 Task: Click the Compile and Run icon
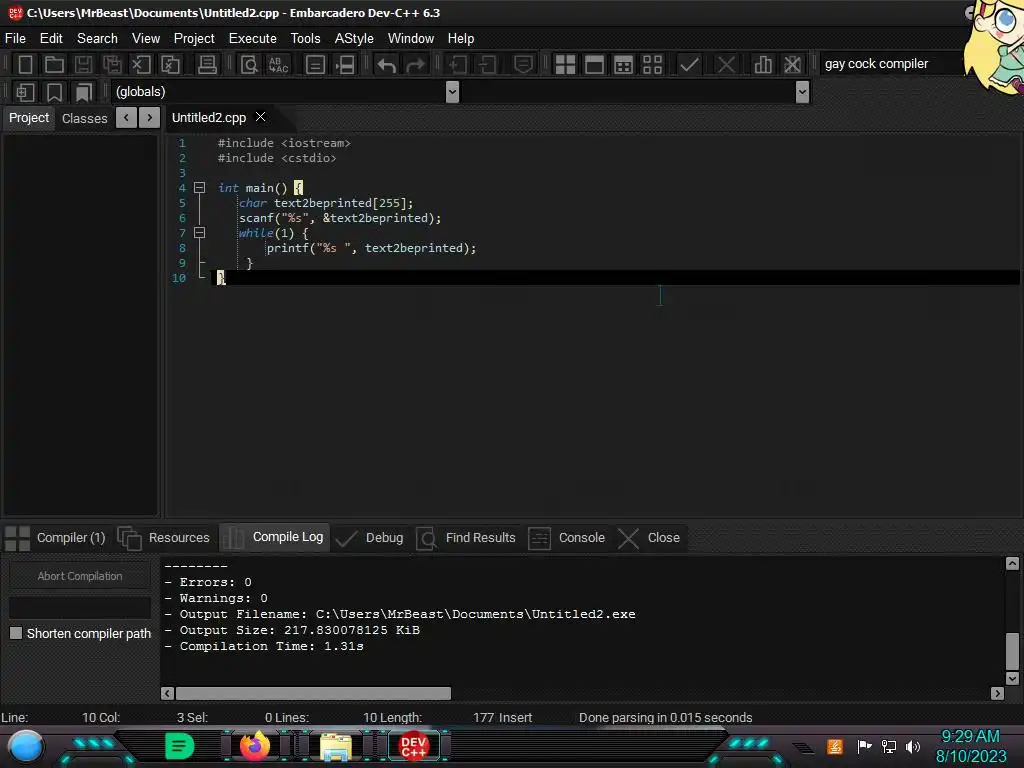624,64
